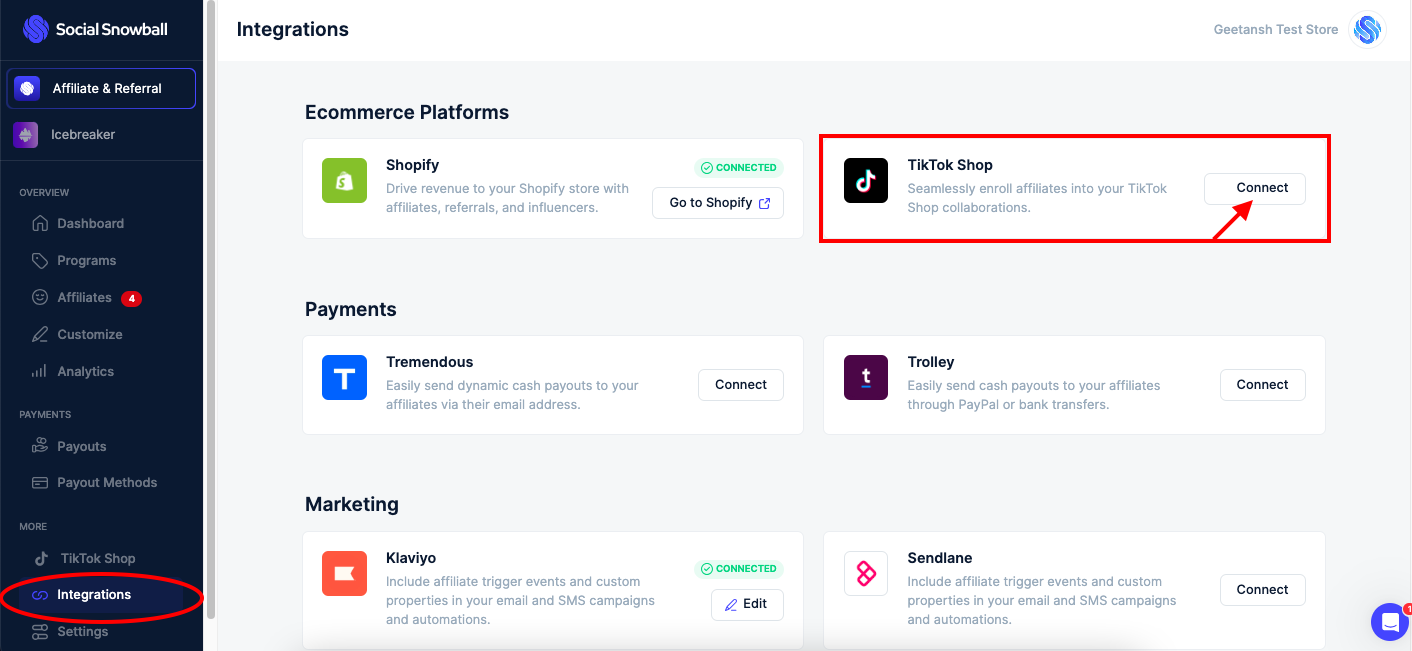
Task: Click the Geetansh Test Store name
Action: coord(1276,30)
